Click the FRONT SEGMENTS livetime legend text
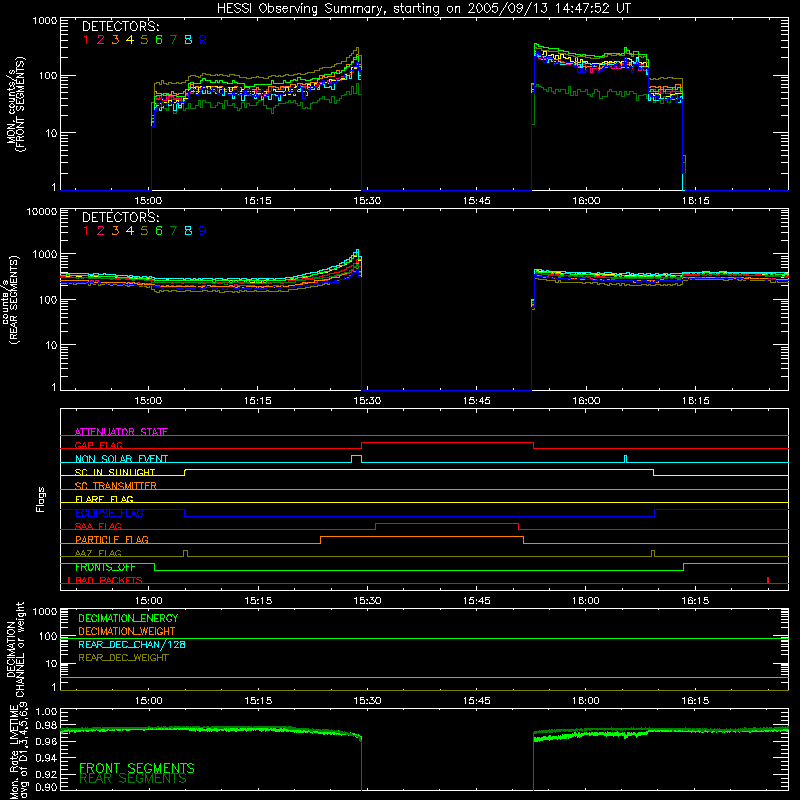This screenshot has width=800, height=800. [x=137, y=768]
